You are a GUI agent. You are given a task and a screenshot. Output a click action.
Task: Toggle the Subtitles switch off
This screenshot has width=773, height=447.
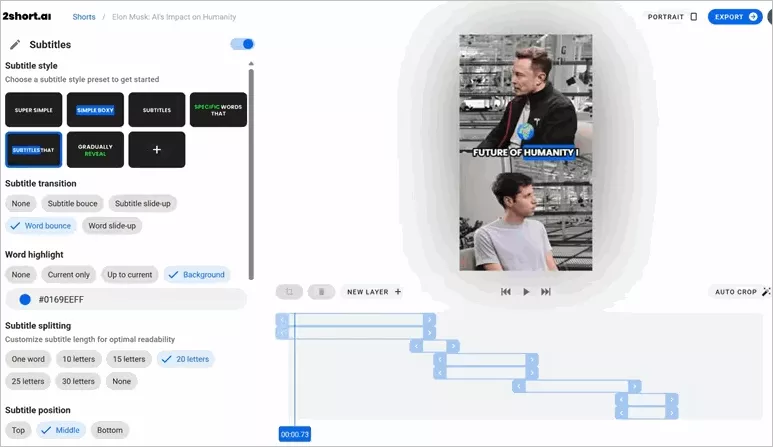[243, 44]
